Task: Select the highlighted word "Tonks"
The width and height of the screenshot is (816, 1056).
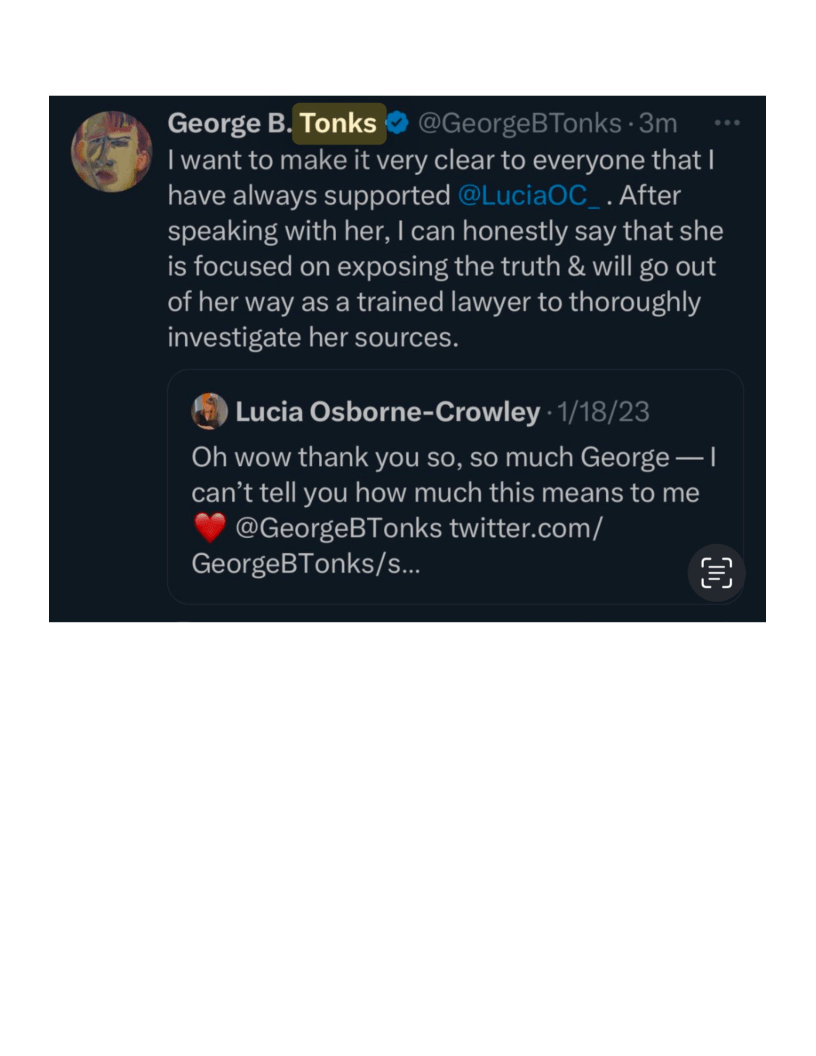Action: coord(339,123)
